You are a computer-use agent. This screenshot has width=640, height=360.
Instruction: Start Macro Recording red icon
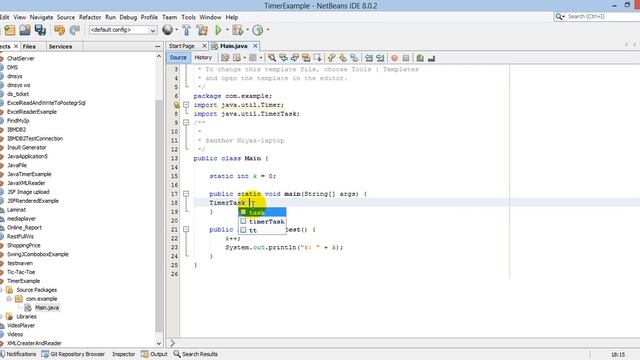pos(394,58)
